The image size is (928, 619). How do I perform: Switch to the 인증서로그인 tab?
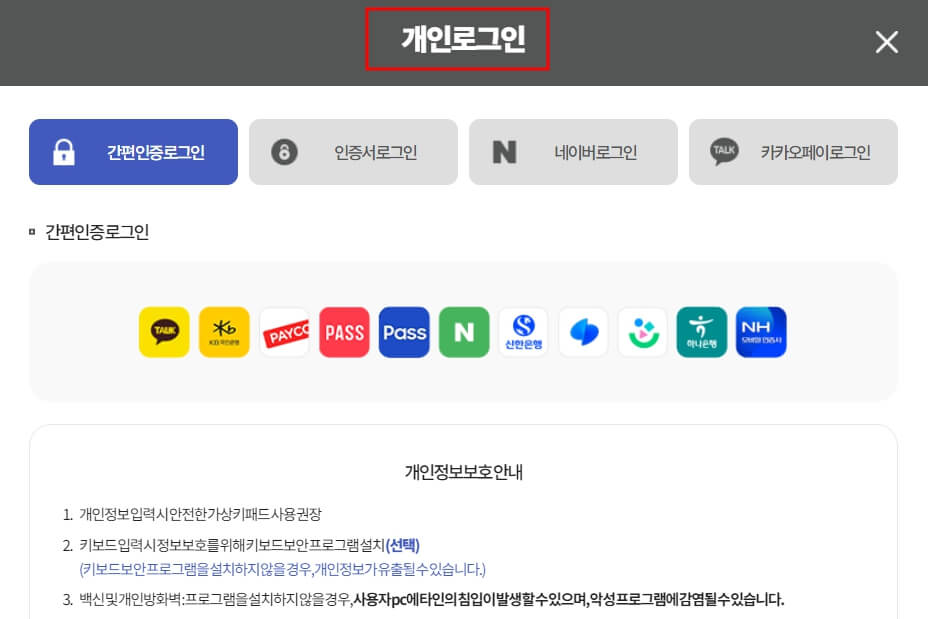pos(353,151)
